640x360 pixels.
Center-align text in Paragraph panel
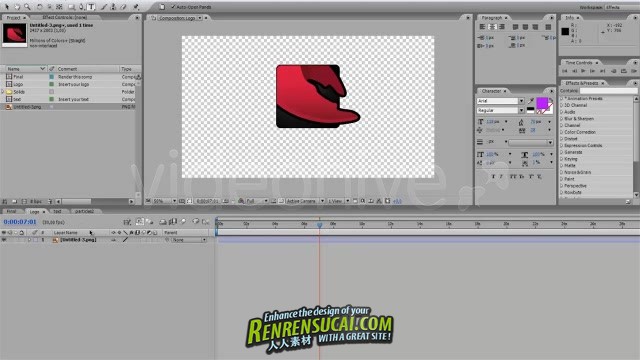pyautogui.click(x=492, y=27)
